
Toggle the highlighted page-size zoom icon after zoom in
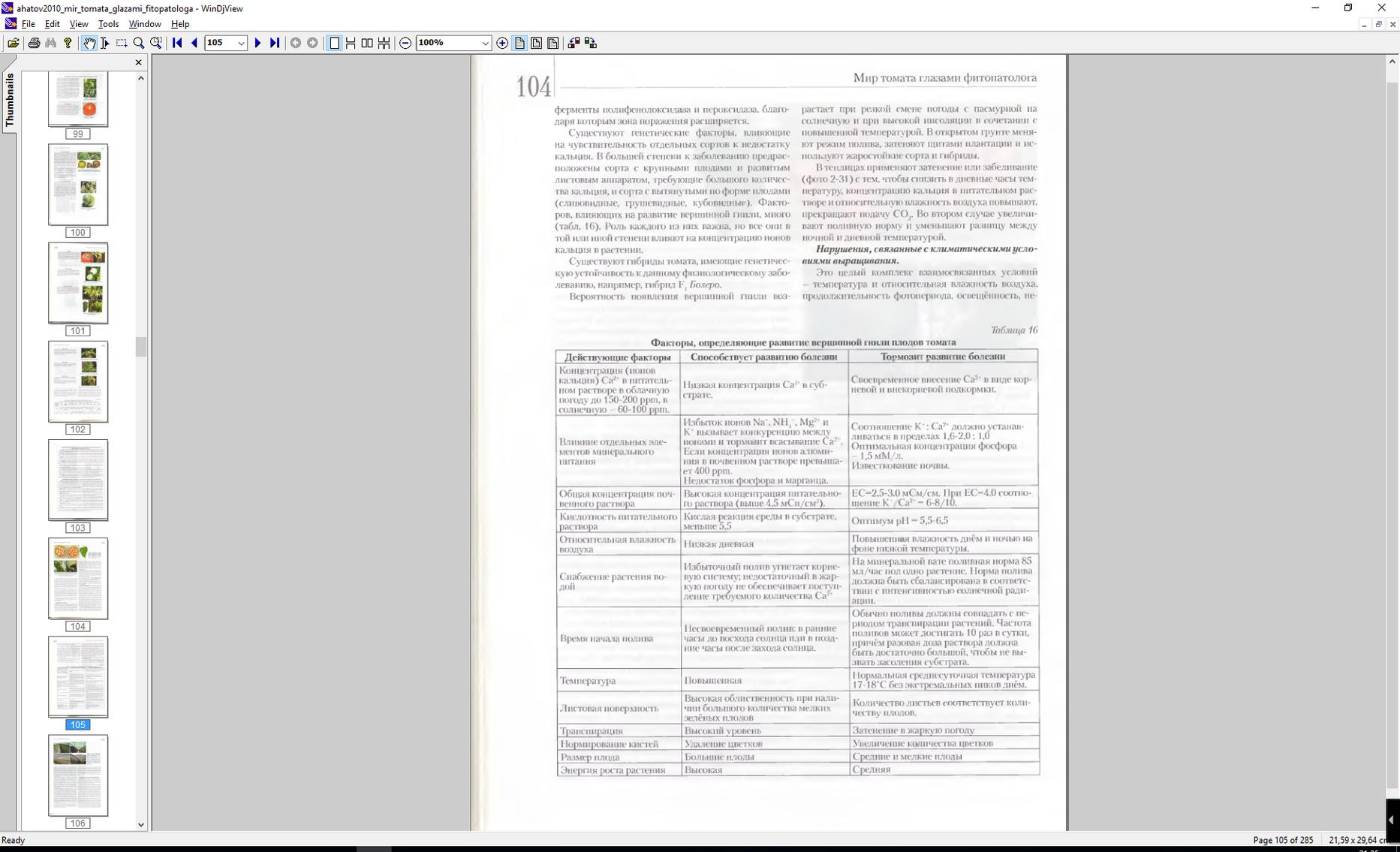coord(519,43)
